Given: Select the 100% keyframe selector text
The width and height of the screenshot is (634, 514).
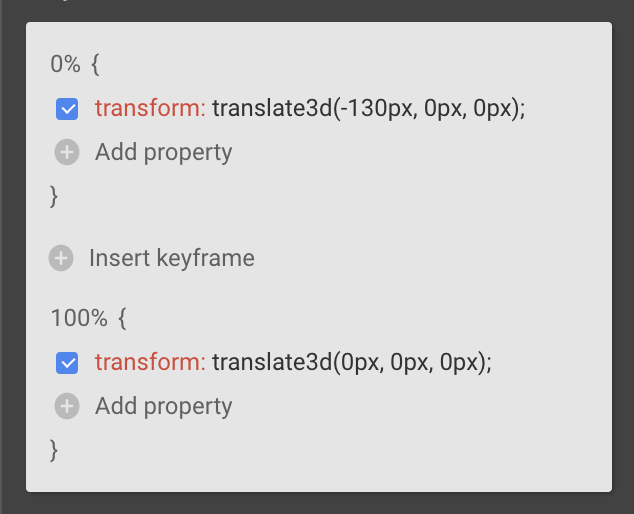Looking at the screenshot, I should (78, 319).
